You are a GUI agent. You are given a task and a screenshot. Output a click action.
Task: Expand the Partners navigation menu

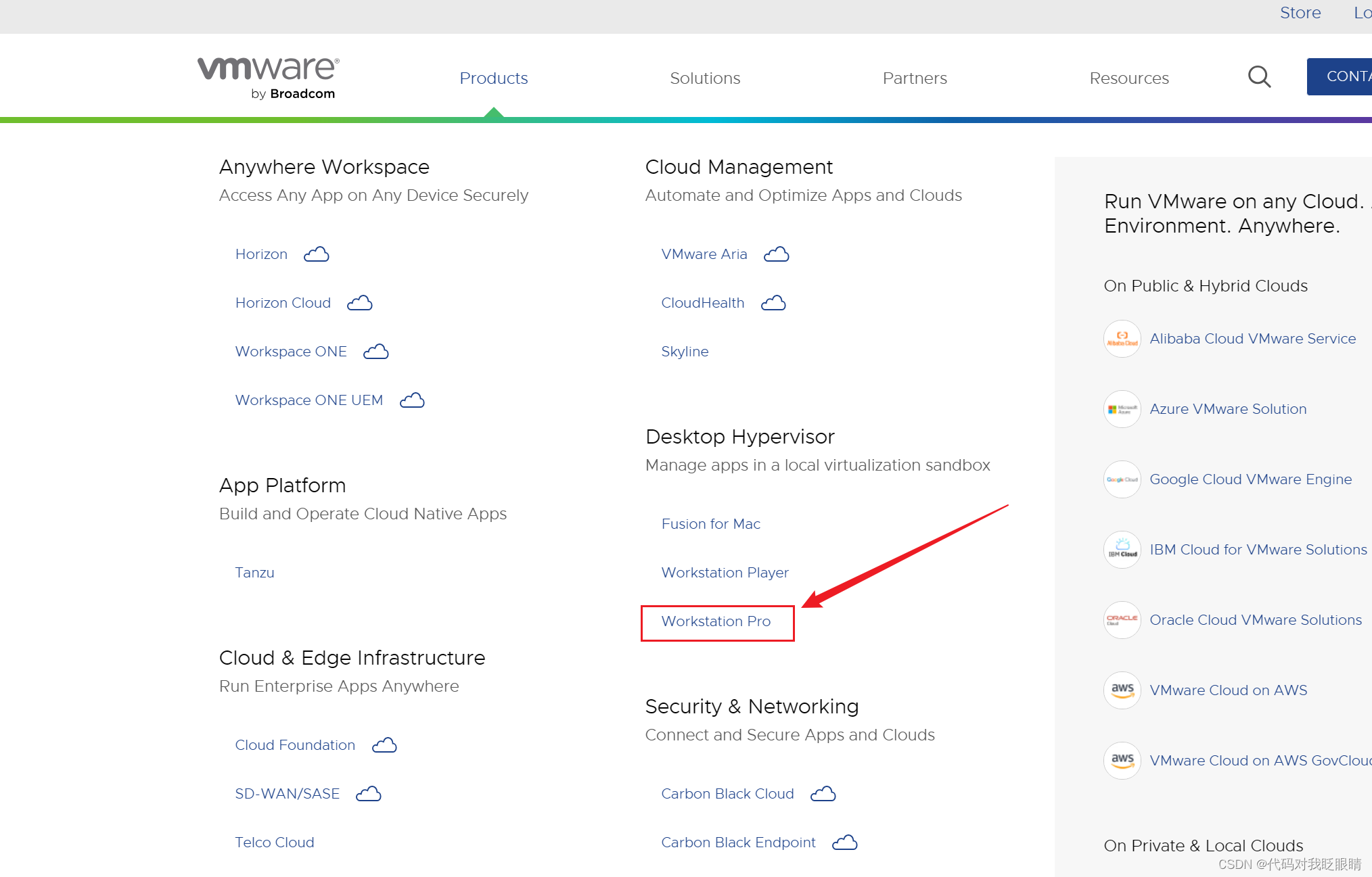[x=915, y=78]
